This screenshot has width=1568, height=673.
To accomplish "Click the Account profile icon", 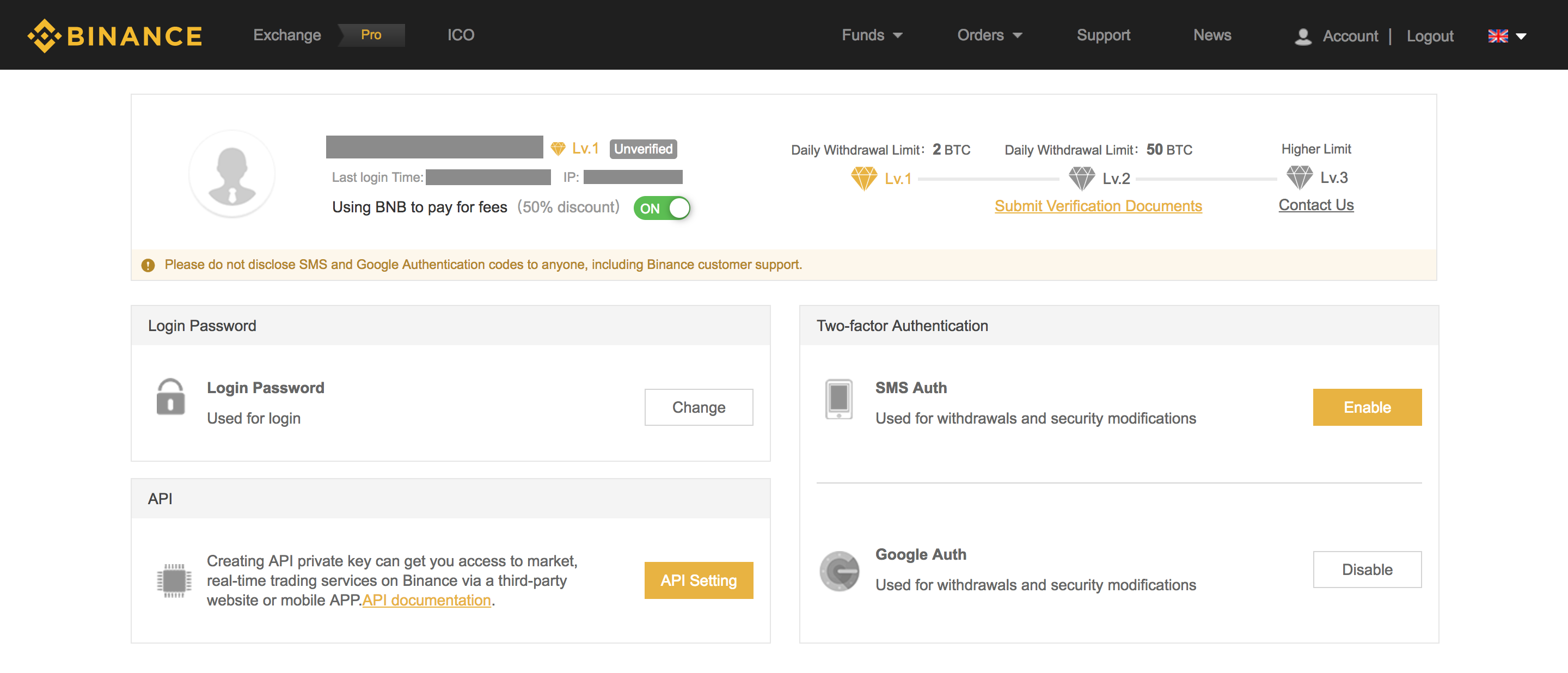I will (1300, 35).
